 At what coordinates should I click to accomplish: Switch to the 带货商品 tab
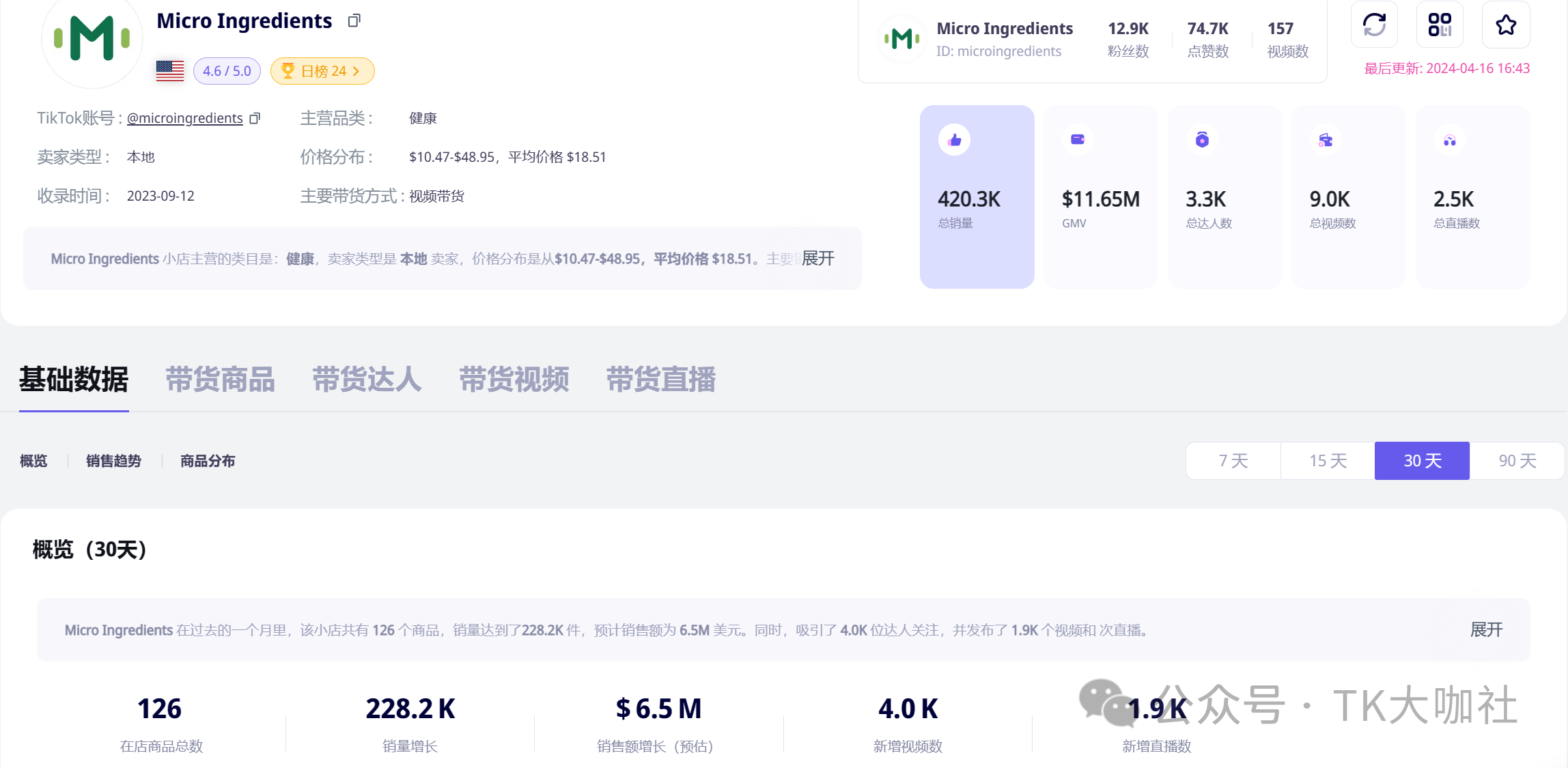click(x=220, y=380)
